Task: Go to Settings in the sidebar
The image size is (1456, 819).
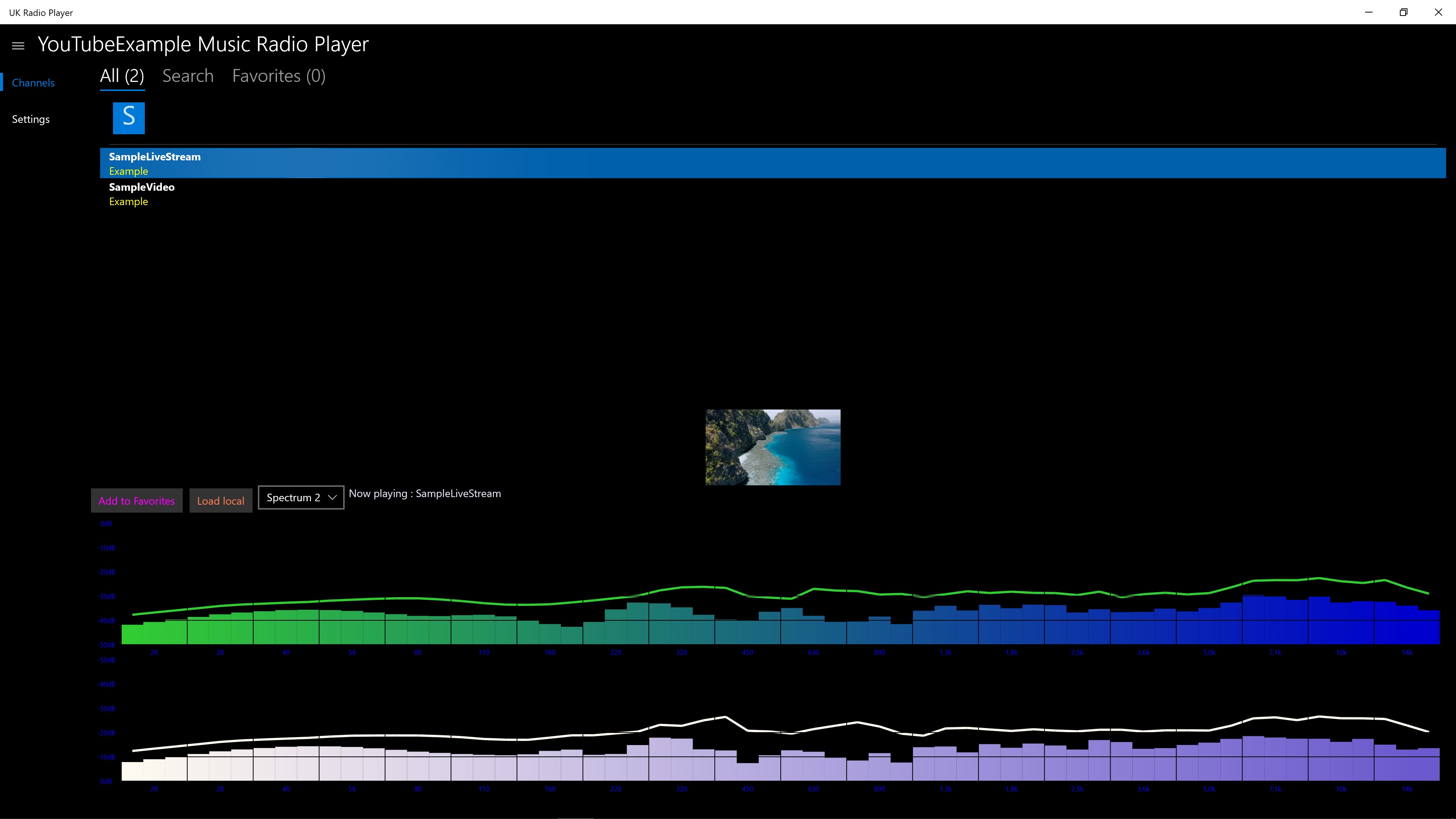Action: point(31,119)
